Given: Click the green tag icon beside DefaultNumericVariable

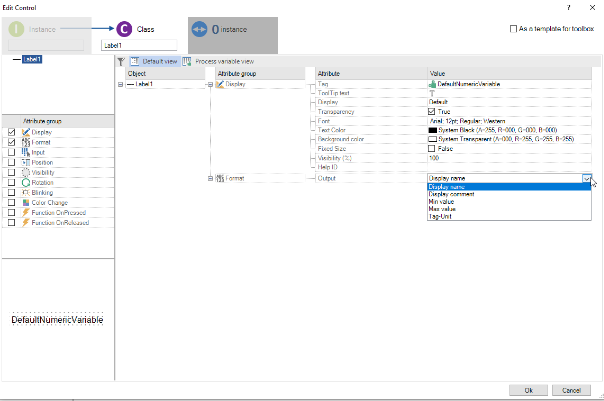Looking at the screenshot, I should (432, 84).
